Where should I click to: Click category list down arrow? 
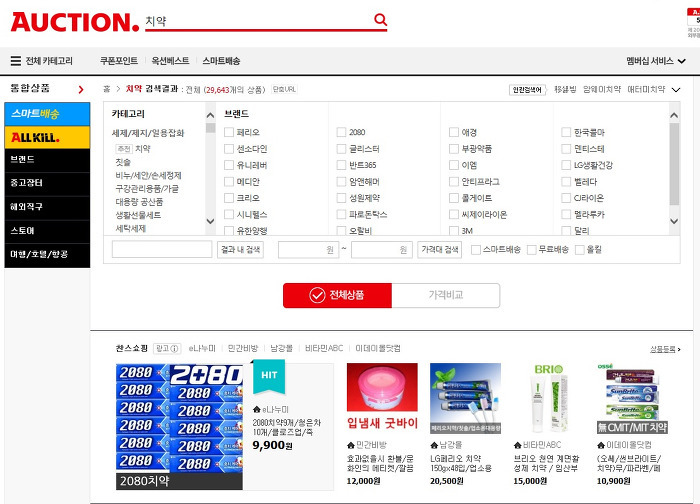click(210, 221)
